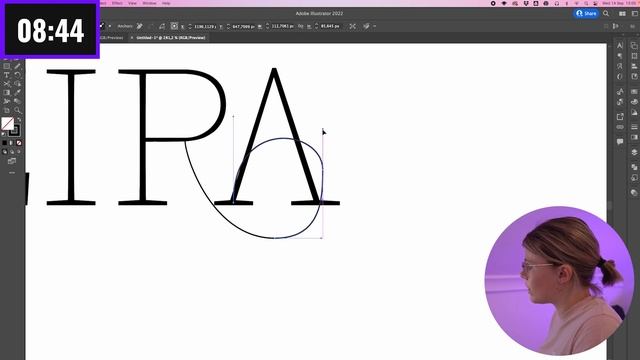
Task: Open the Window menu
Action: (x=149, y=3)
